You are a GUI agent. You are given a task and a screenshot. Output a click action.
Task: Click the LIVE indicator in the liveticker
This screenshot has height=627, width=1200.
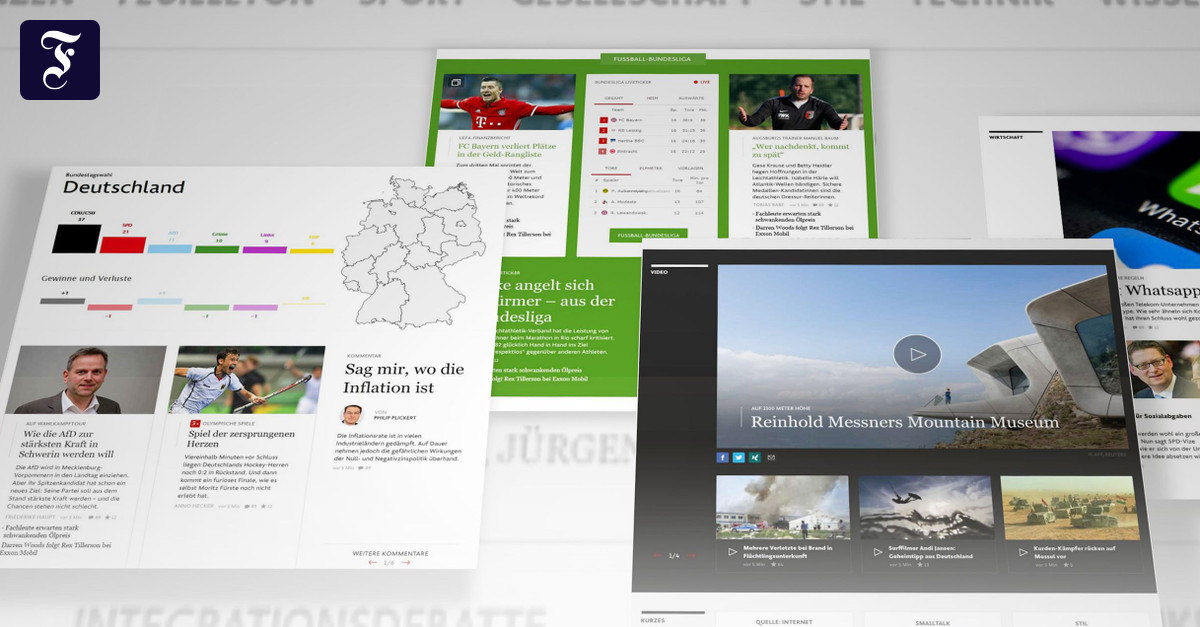click(x=702, y=82)
